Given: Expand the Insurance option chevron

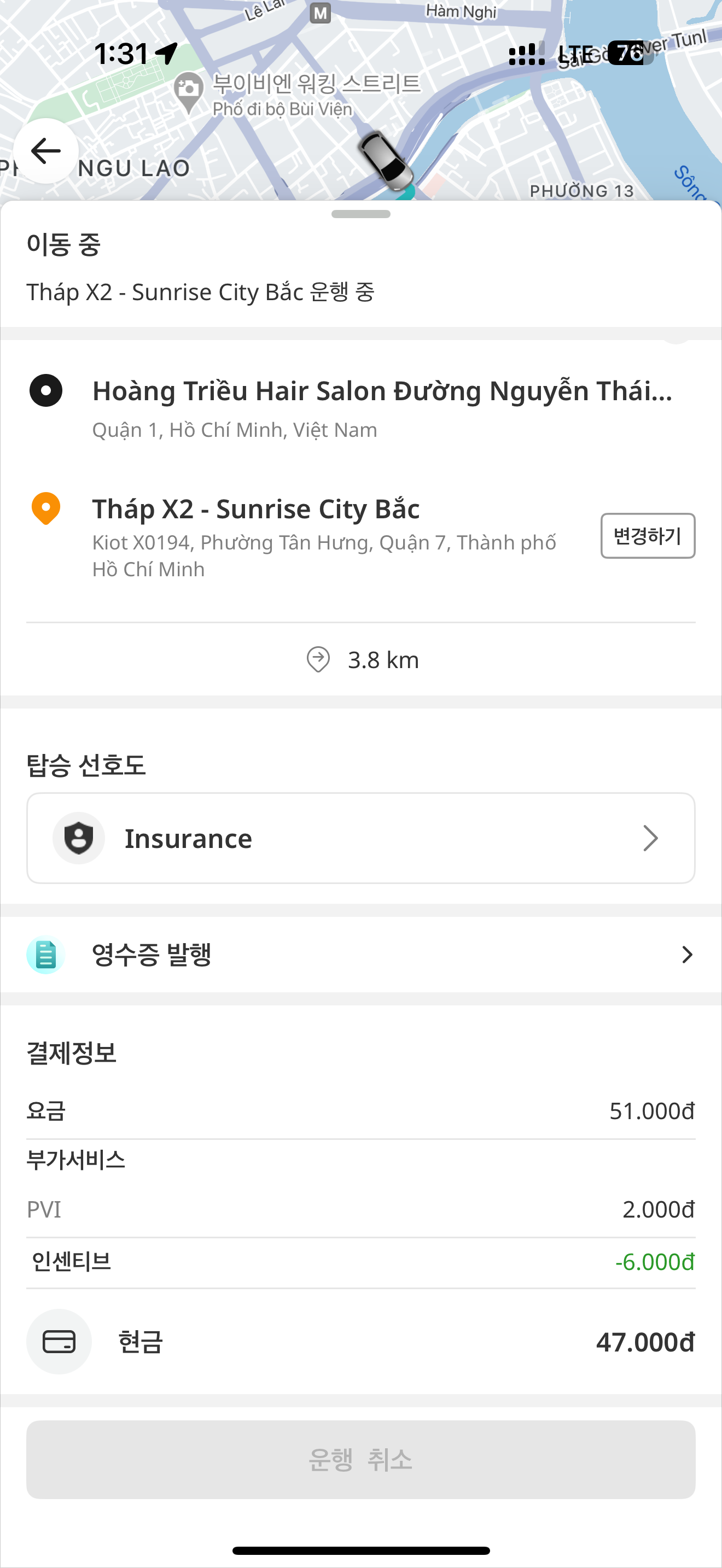Looking at the screenshot, I should click(x=650, y=838).
